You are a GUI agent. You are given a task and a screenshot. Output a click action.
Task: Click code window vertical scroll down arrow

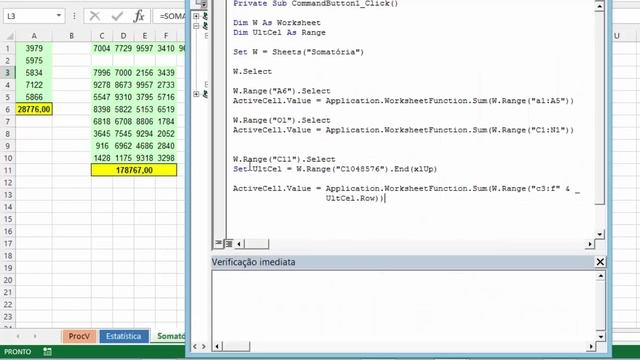[x=600, y=234]
